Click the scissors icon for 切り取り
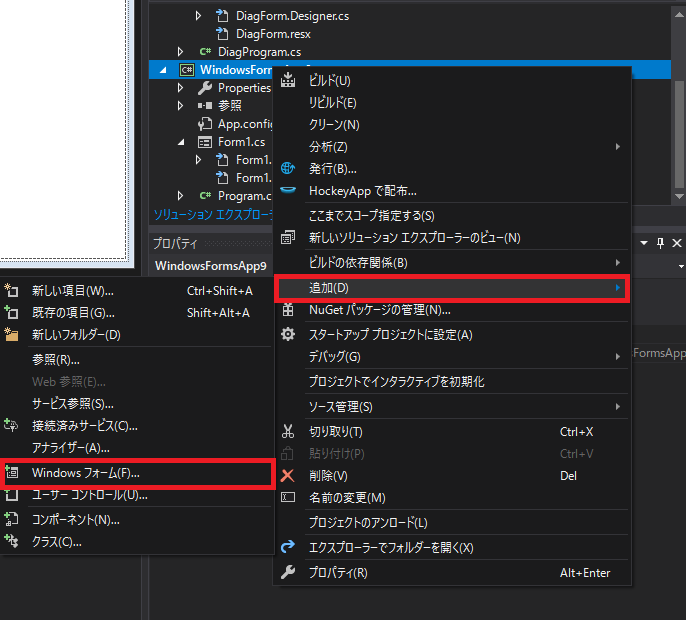This screenshot has width=686, height=620. click(288, 431)
